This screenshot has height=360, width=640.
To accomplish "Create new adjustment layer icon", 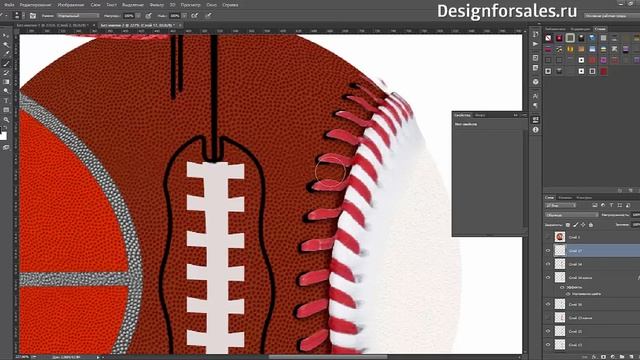I will (x=612, y=357).
